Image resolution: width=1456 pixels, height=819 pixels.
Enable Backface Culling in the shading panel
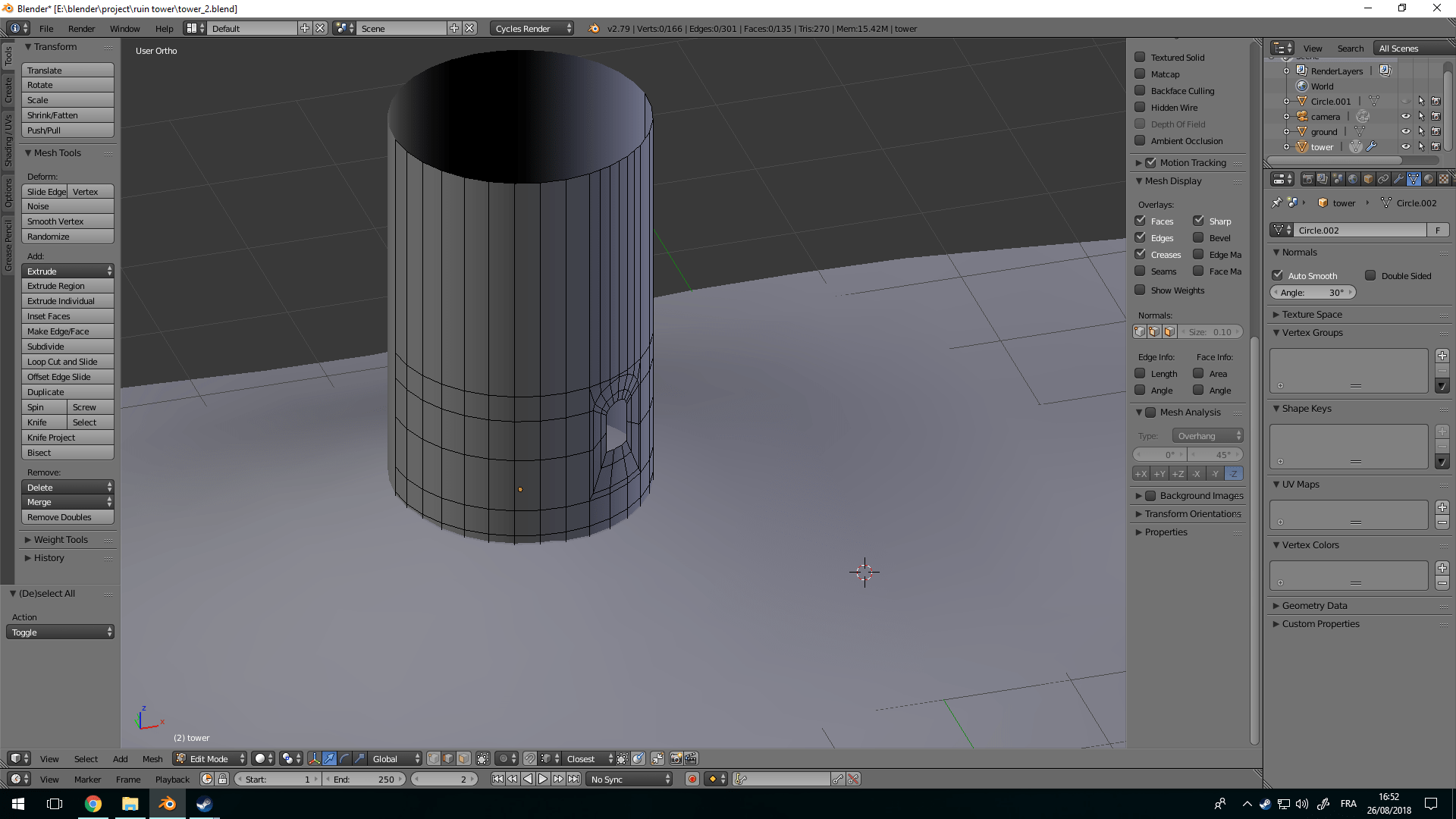[x=1141, y=90]
